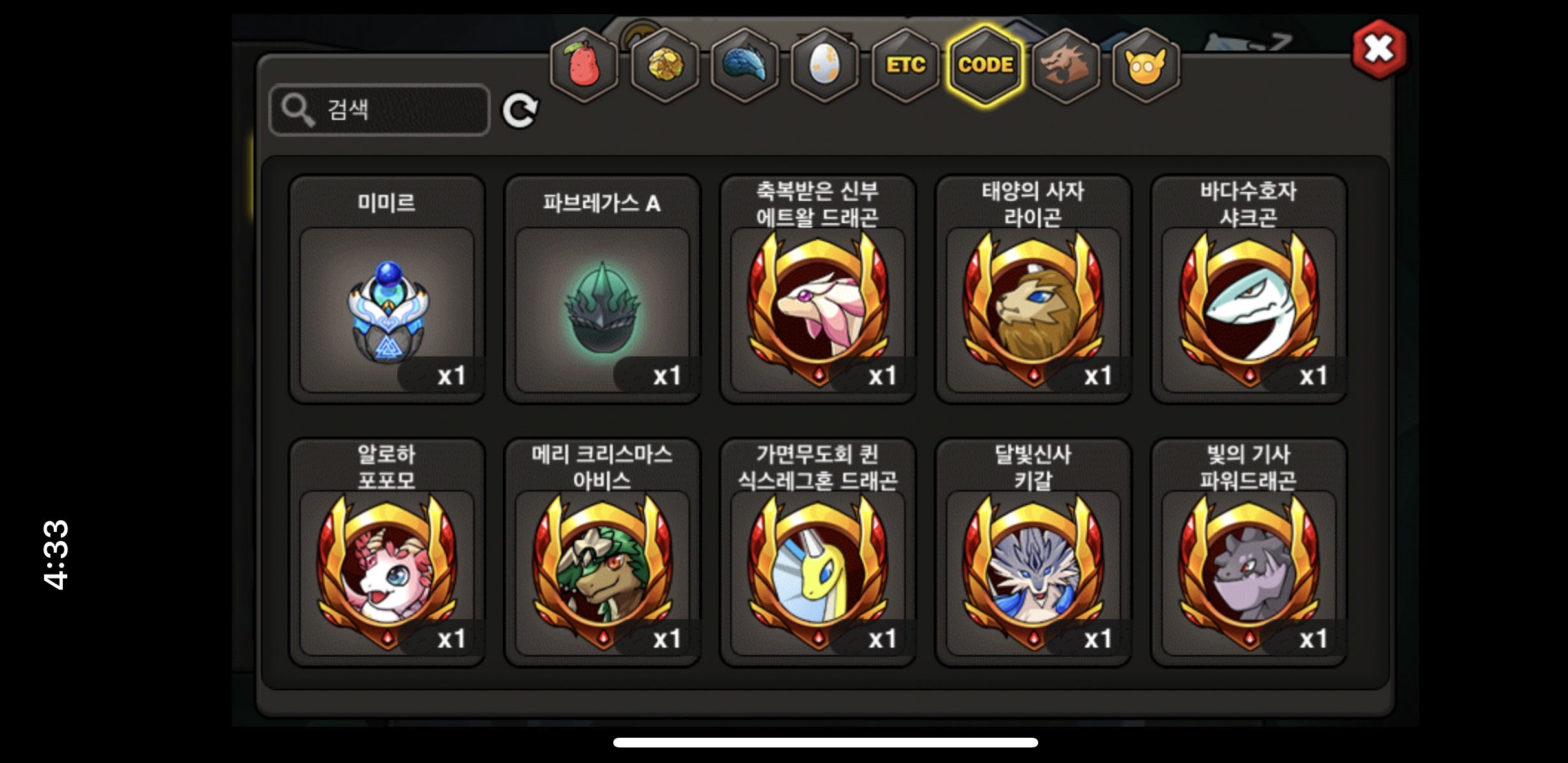This screenshot has width=1568, height=763.
Task: Choose the 알로하 포포모 emblem
Action: click(387, 553)
